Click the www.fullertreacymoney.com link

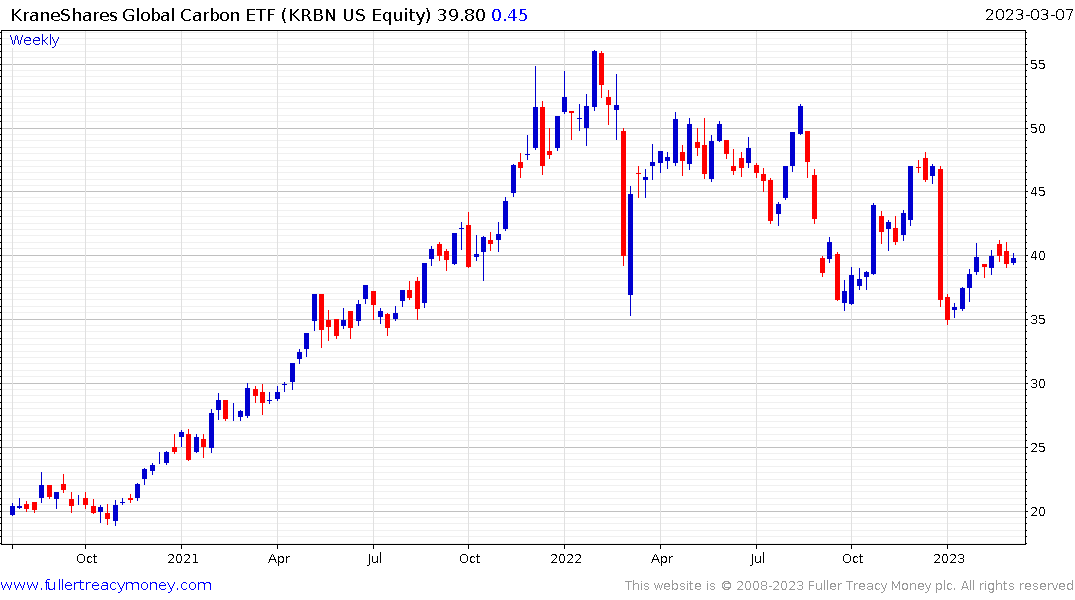click(106, 585)
